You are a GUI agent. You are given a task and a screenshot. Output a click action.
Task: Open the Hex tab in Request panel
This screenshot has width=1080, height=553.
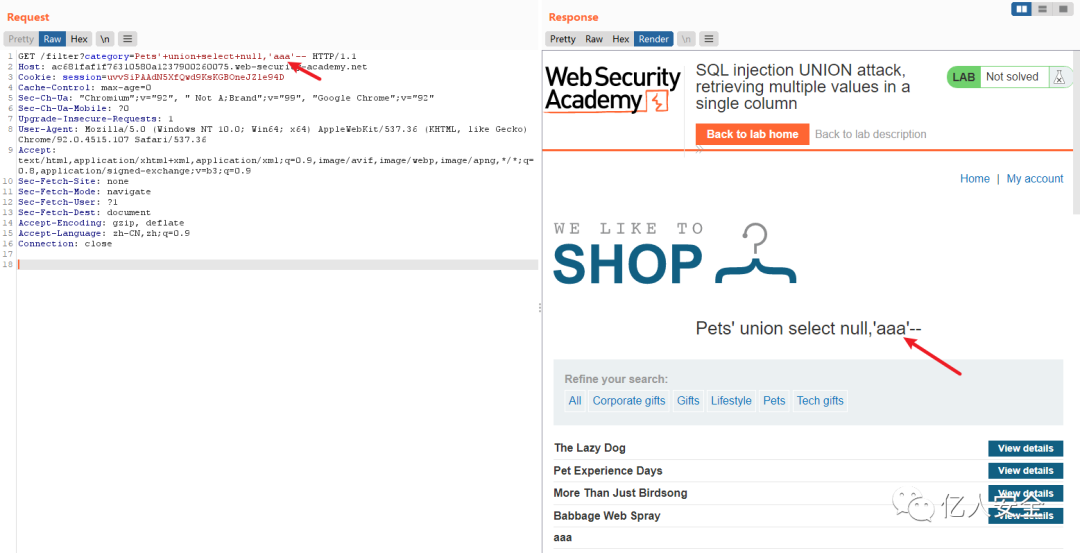pos(79,39)
